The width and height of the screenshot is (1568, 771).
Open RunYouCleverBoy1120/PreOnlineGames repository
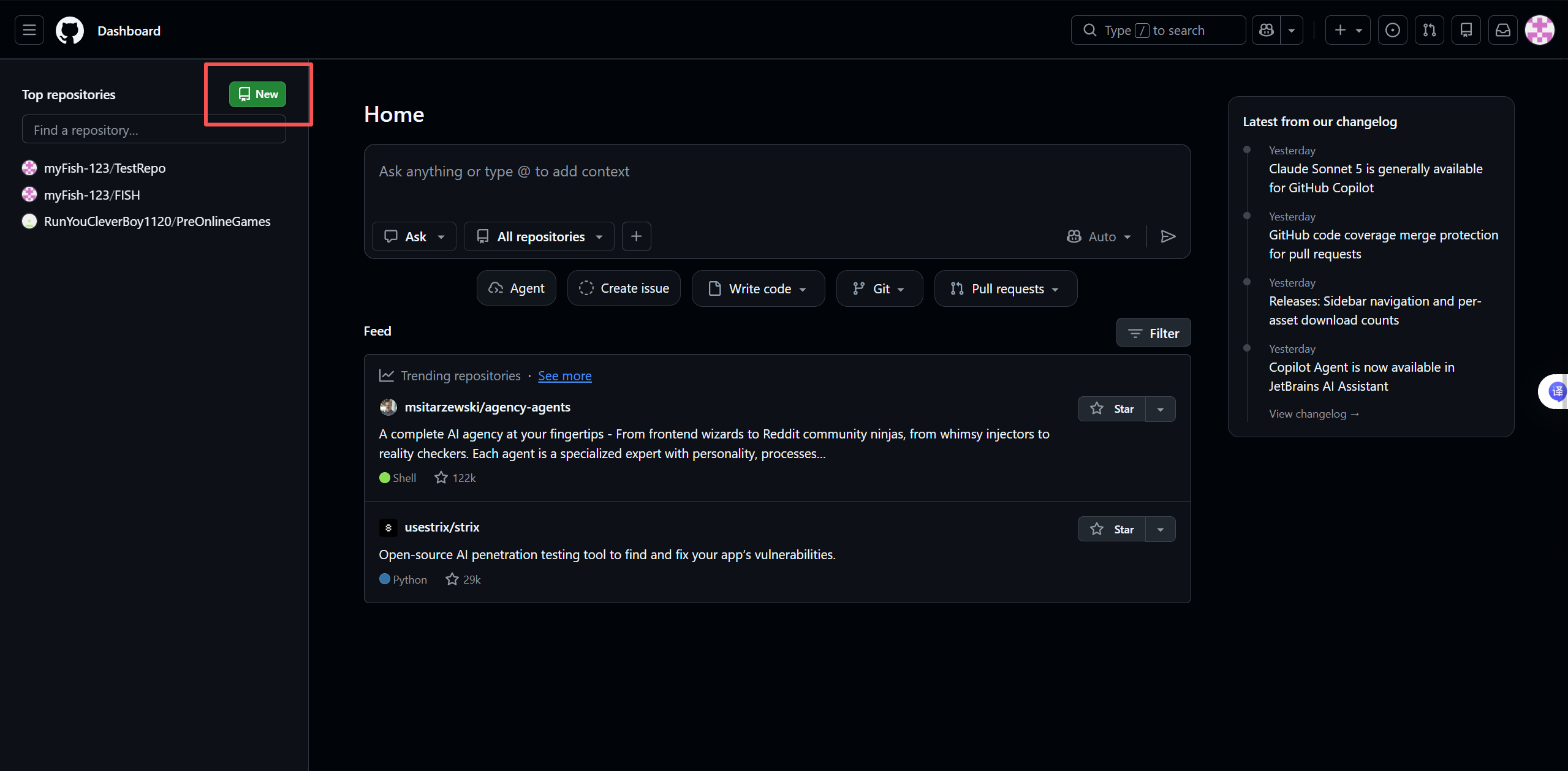click(x=157, y=222)
